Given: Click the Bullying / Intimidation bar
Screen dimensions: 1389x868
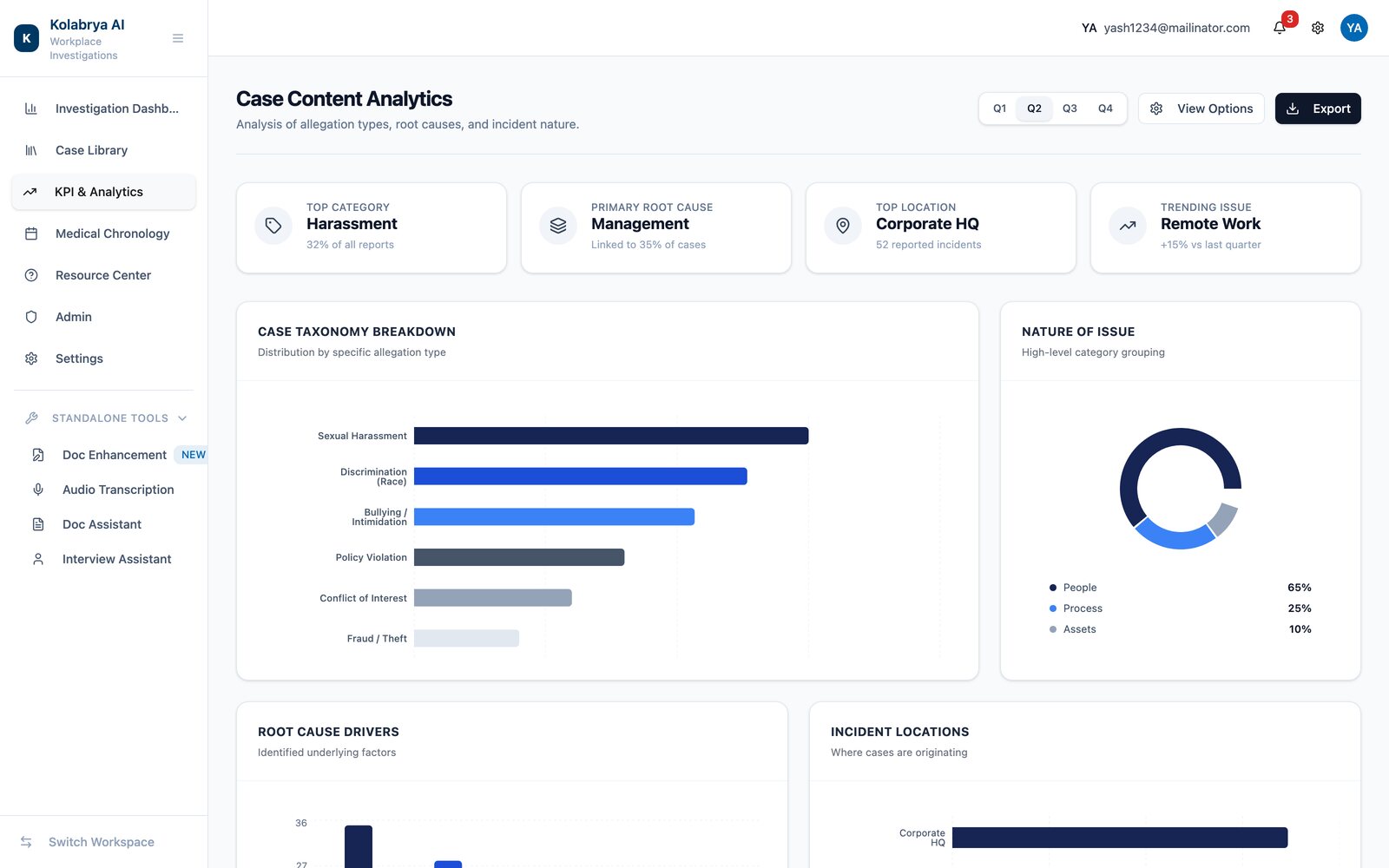Looking at the screenshot, I should (x=554, y=516).
